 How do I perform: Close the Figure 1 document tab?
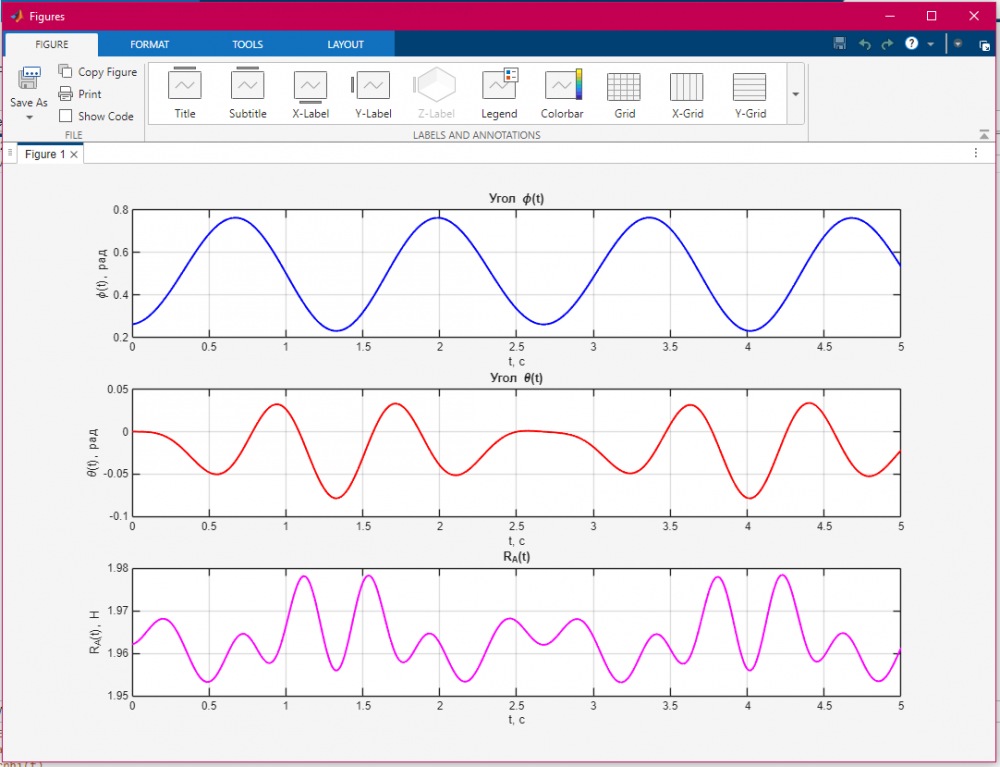74,155
